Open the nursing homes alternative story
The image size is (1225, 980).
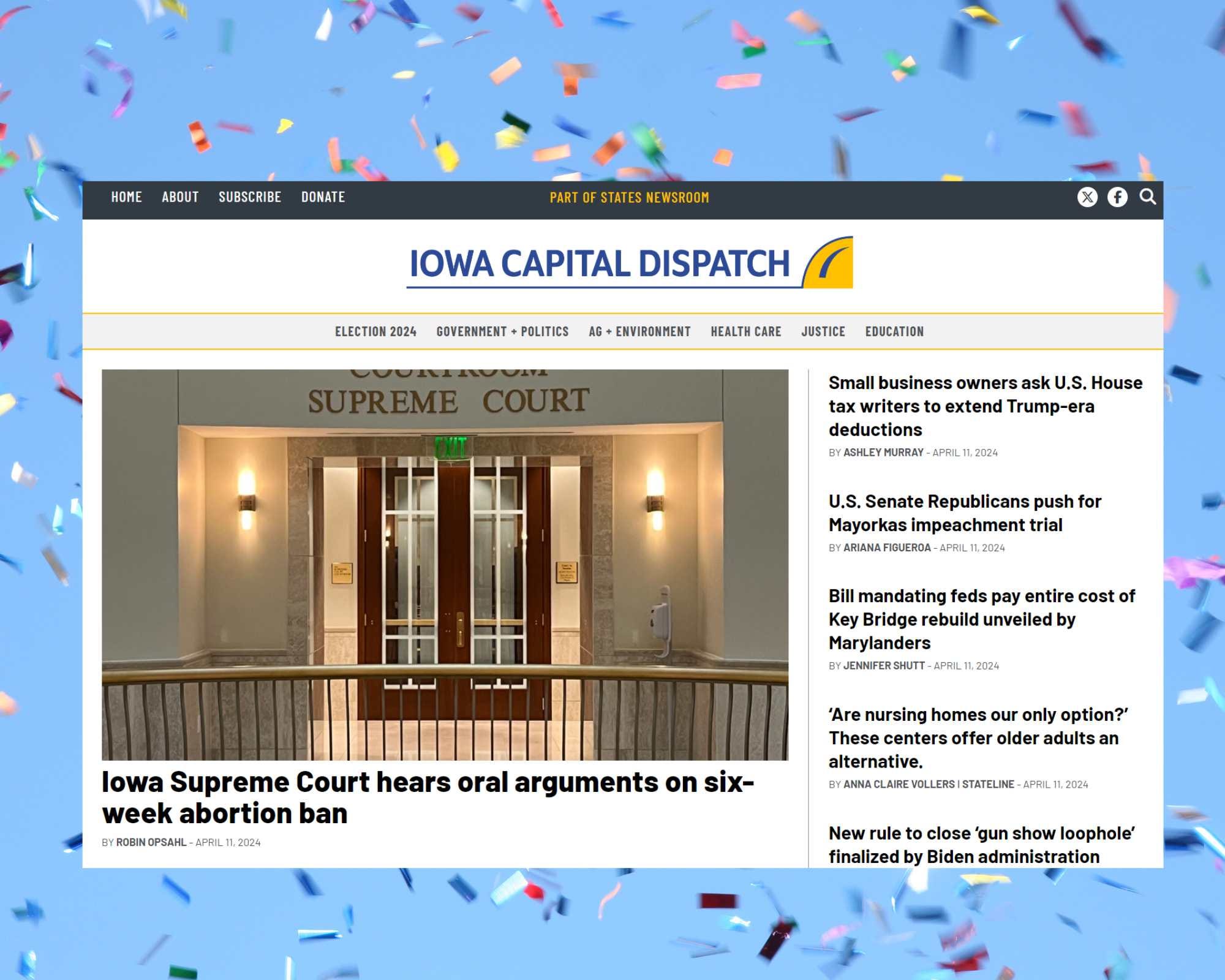[x=978, y=738]
